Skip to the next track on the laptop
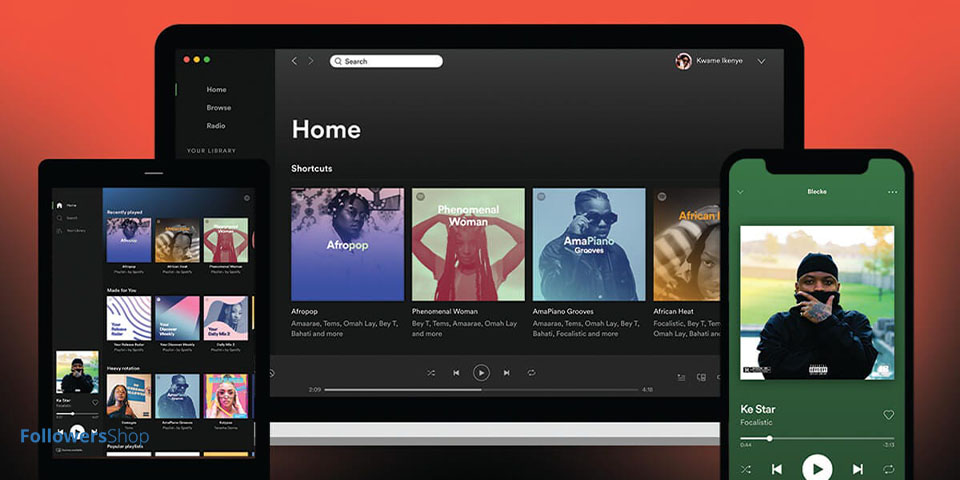The image size is (960, 480). click(506, 372)
